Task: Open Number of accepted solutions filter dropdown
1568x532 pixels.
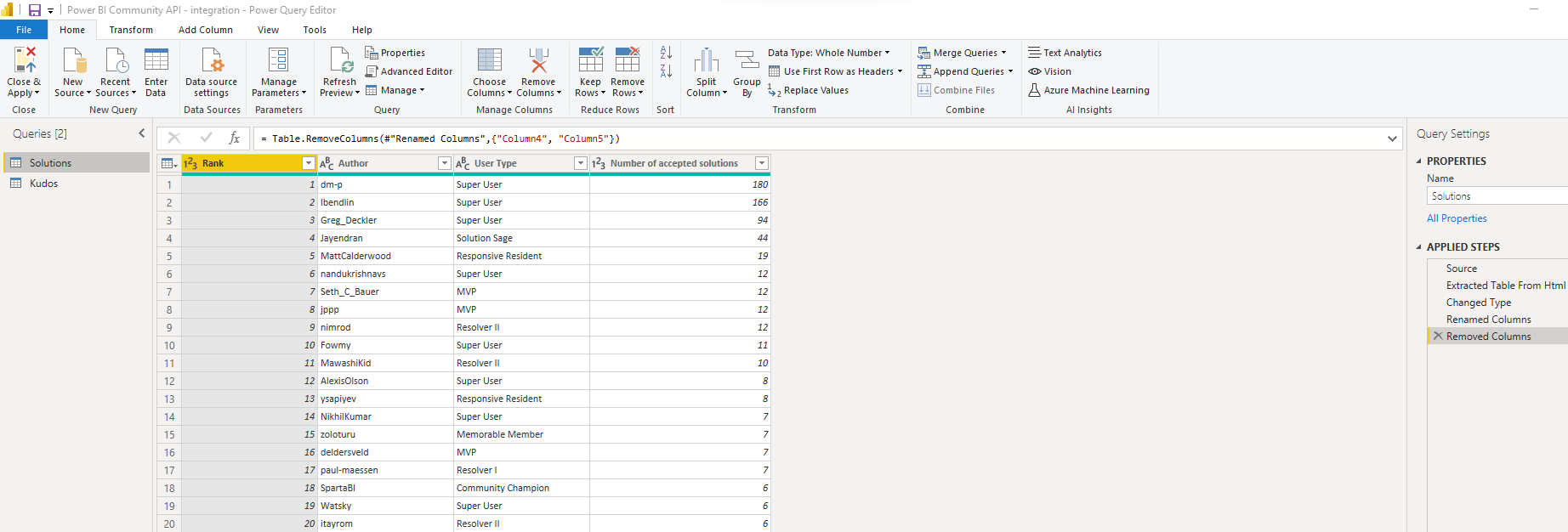Action: [762, 163]
